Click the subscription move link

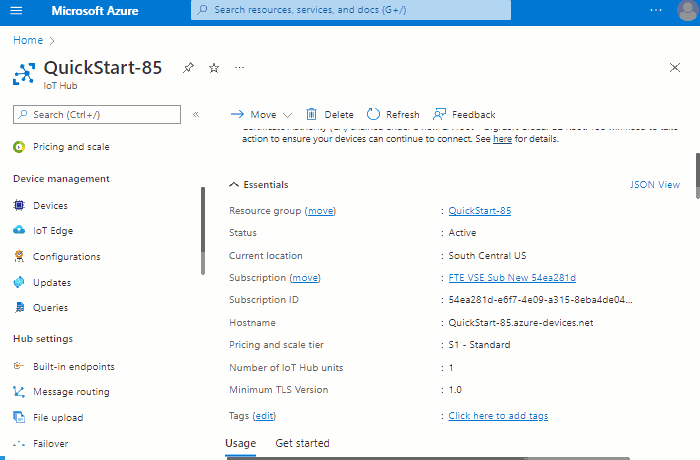click(x=305, y=278)
